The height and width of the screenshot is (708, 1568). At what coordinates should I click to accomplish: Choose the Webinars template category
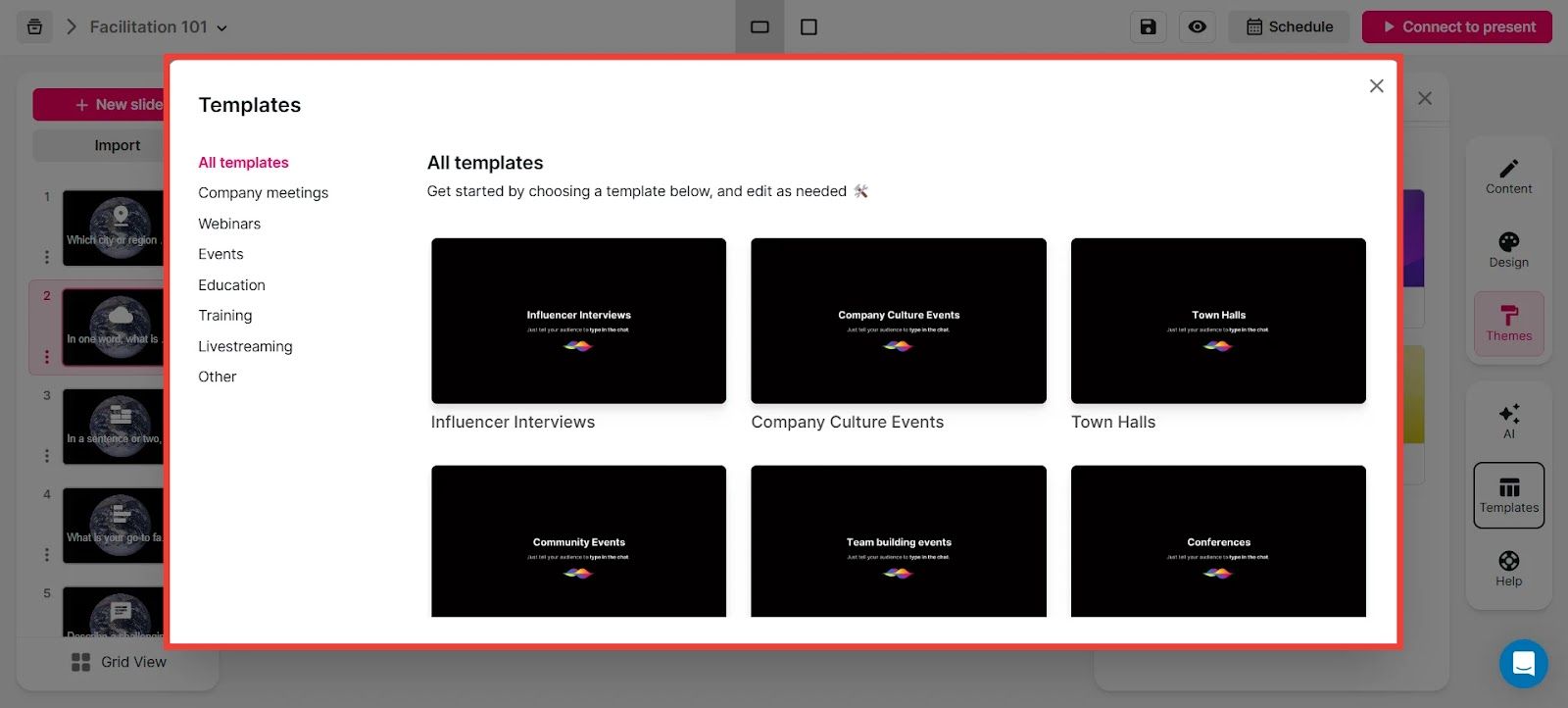(229, 224)
